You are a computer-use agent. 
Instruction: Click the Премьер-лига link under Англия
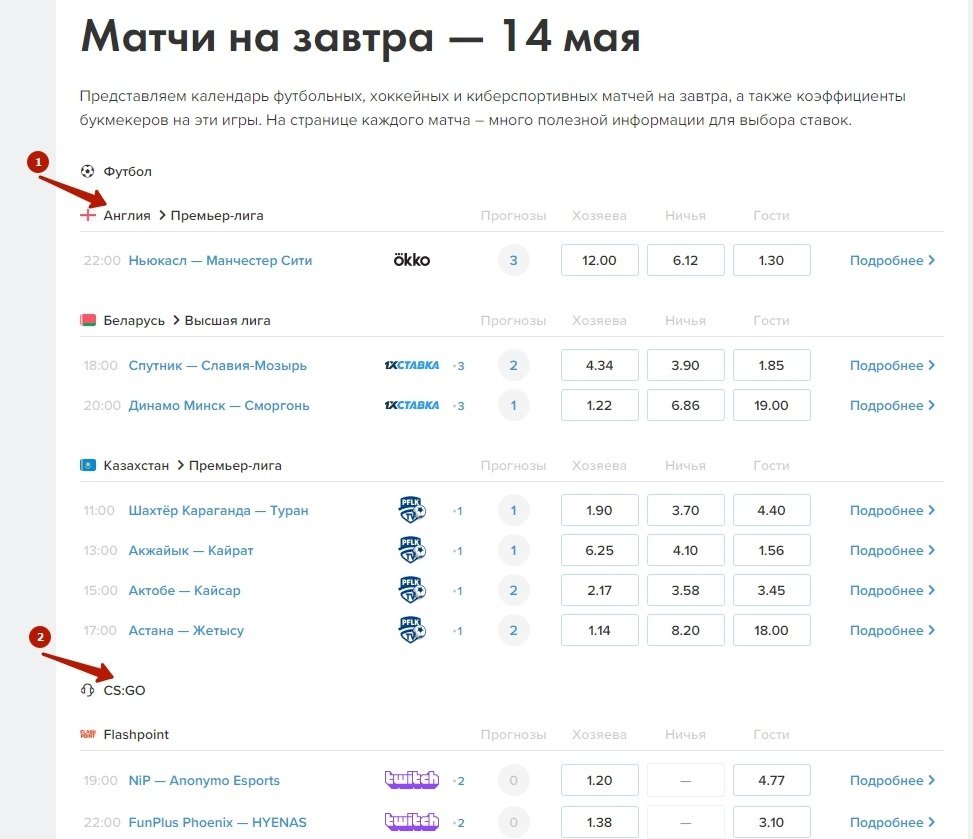point(217,215)
